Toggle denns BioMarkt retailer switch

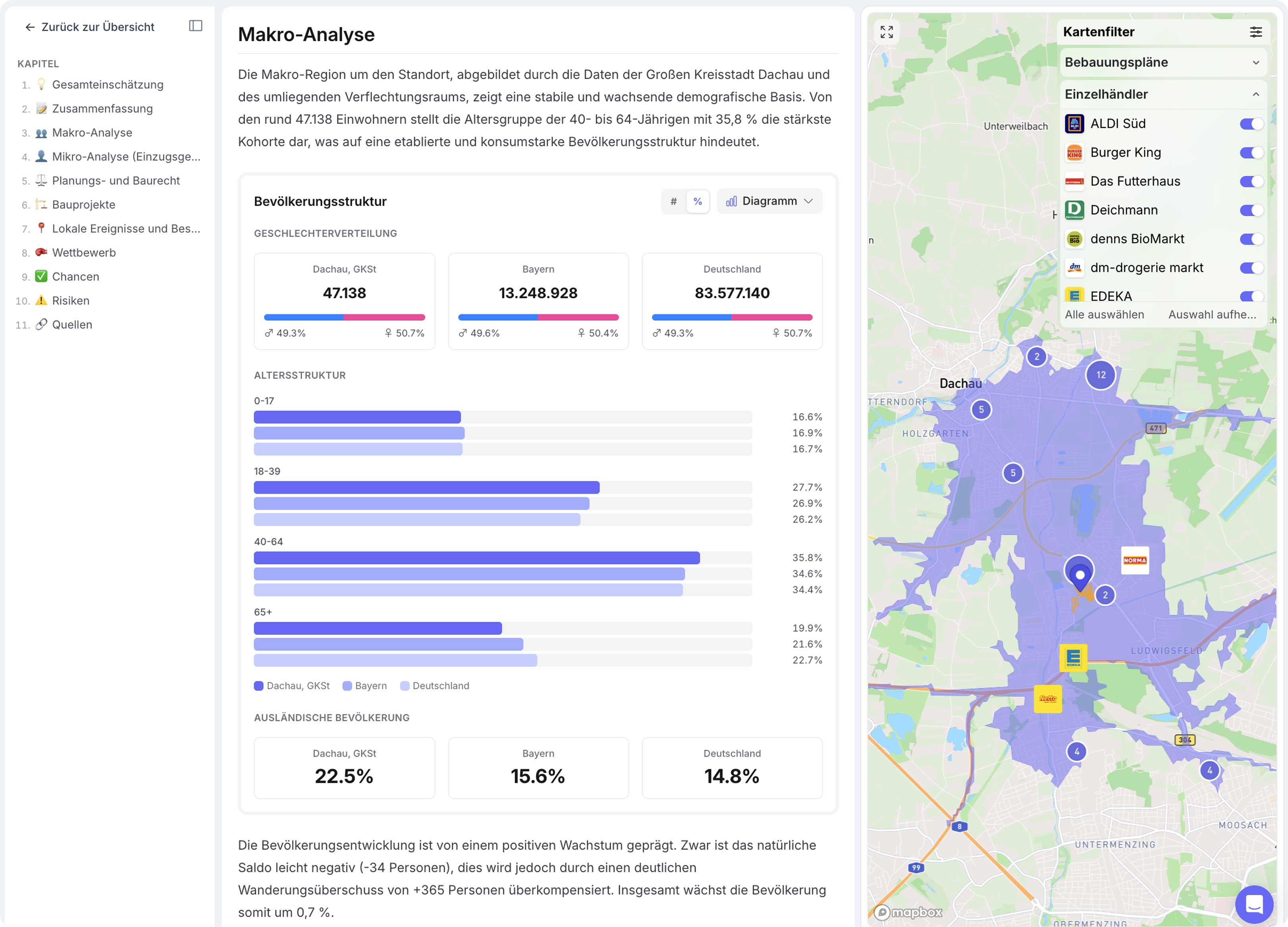[1251, 239]
